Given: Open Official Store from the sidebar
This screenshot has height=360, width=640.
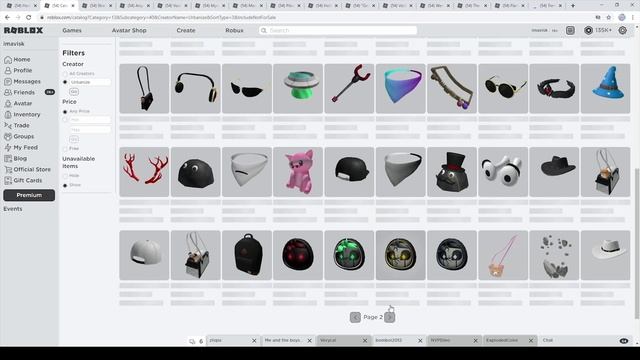Looking at the screenshot, I should pyautogui.click(x=27, y=170).
